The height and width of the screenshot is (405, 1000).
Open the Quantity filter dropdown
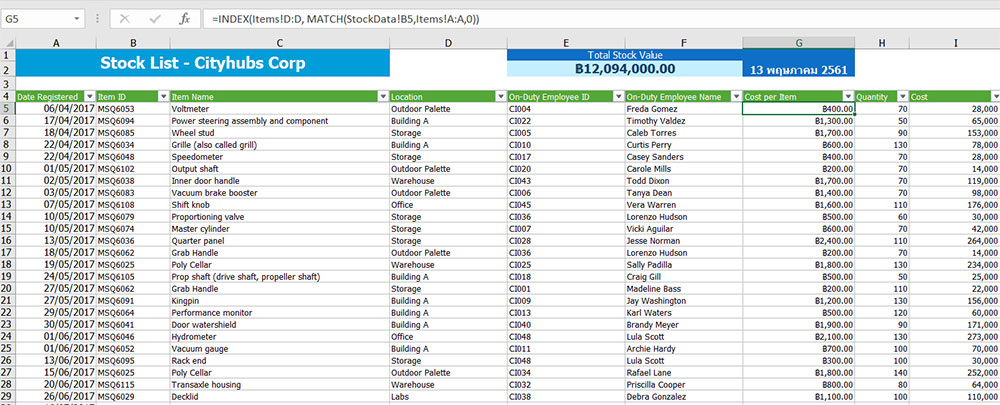902,97
